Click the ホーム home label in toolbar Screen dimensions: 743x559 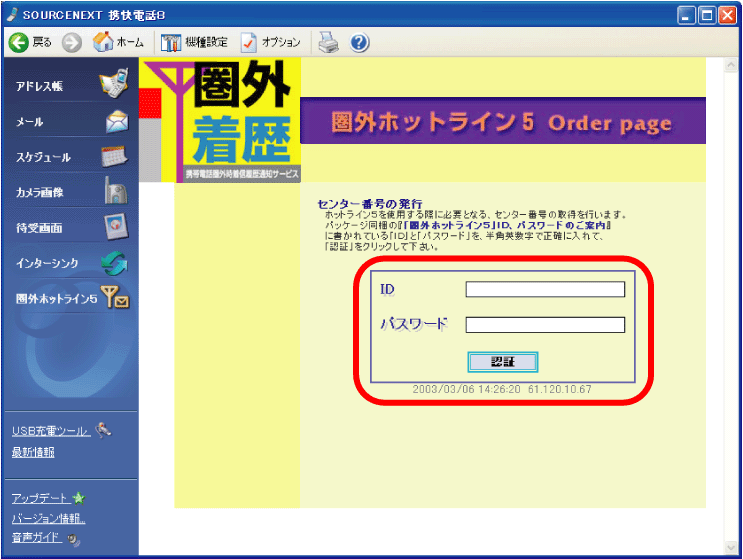[x=130, y=42]
